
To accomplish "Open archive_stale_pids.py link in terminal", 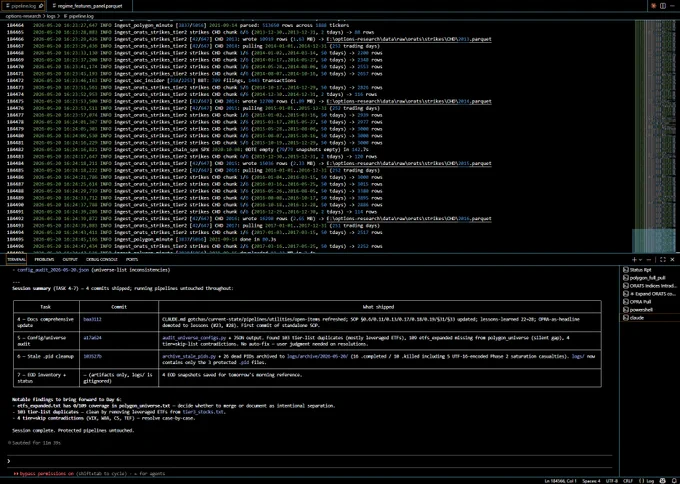I will pyautogui.click(x=189, y=356).
